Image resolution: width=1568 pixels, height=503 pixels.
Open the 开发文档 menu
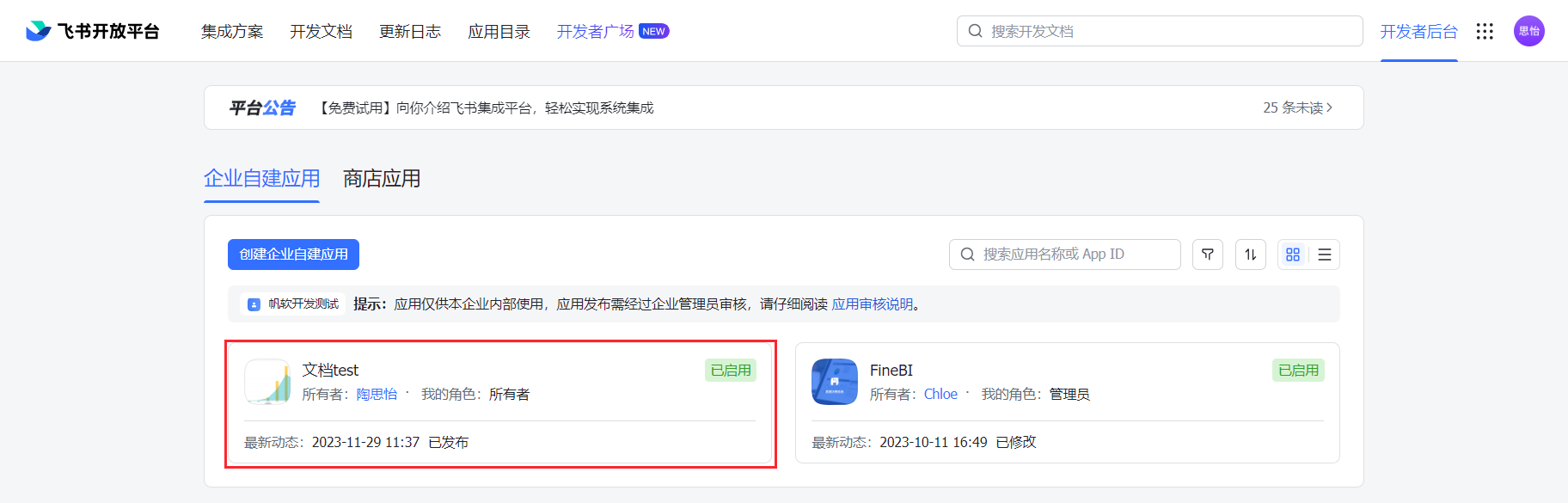[x=321, y=32]
